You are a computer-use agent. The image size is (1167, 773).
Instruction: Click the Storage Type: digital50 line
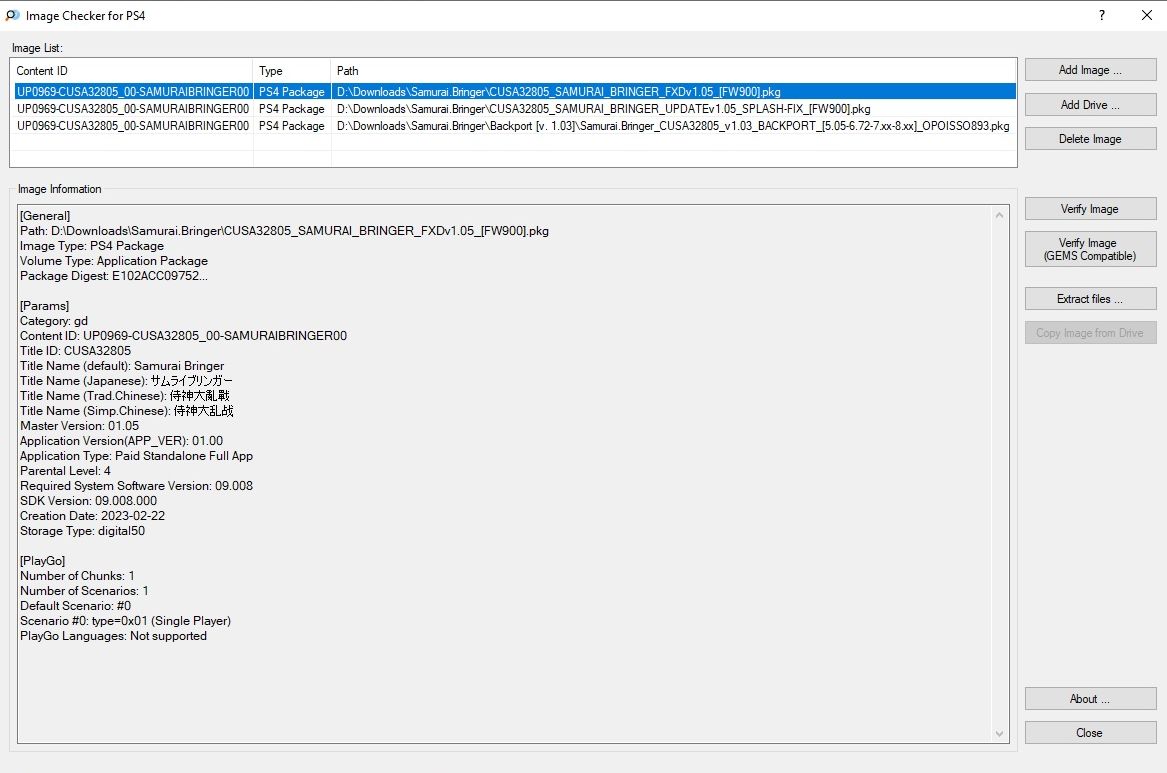[x=83, y=531]
